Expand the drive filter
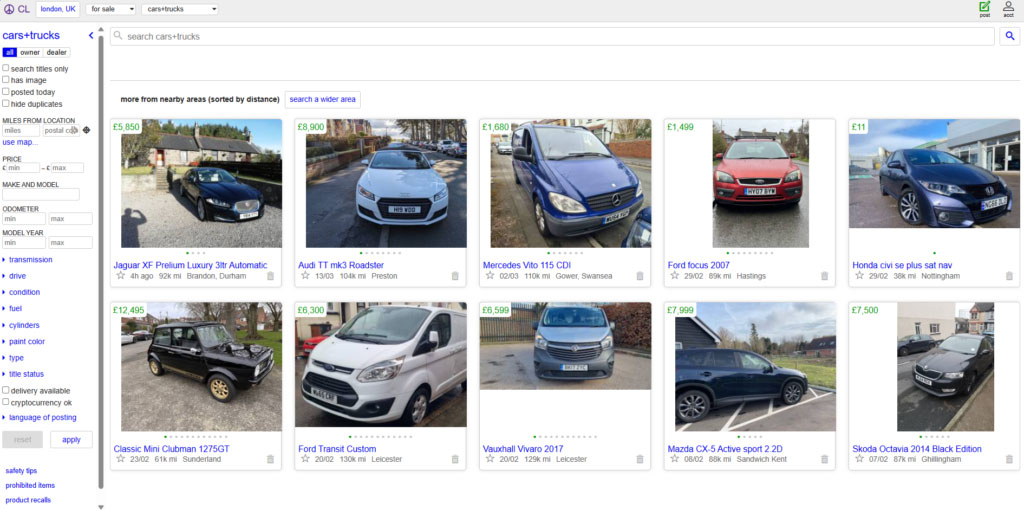 (x=14, y=276)
